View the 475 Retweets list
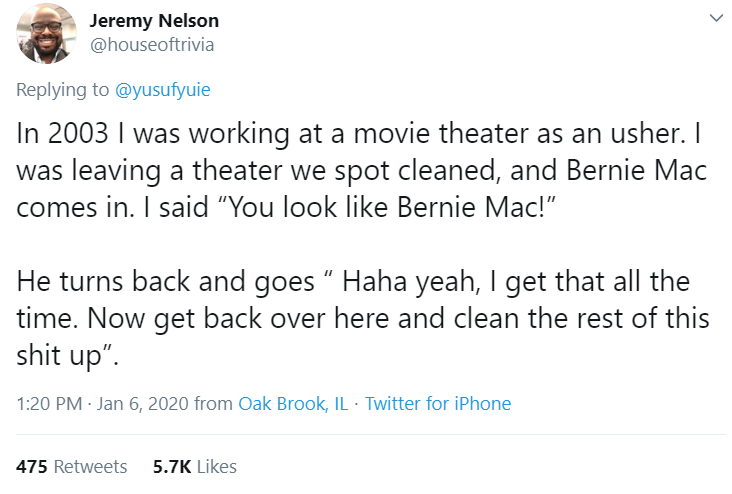 [x=72, y=466]
